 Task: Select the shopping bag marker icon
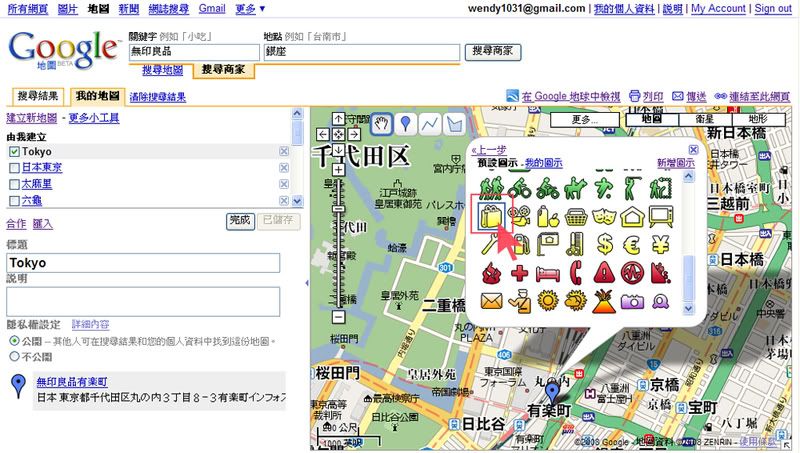[491, 215]
